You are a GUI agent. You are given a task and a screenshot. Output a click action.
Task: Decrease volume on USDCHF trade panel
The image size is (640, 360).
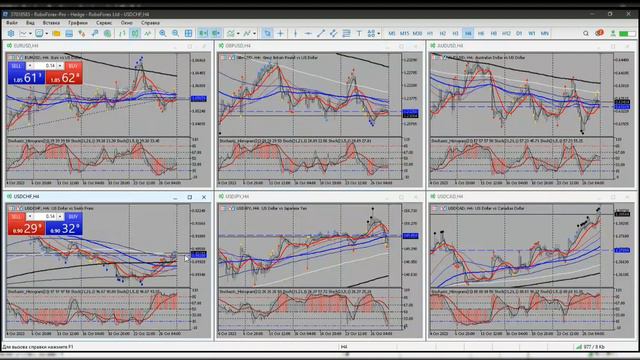[x=29, y=216]
